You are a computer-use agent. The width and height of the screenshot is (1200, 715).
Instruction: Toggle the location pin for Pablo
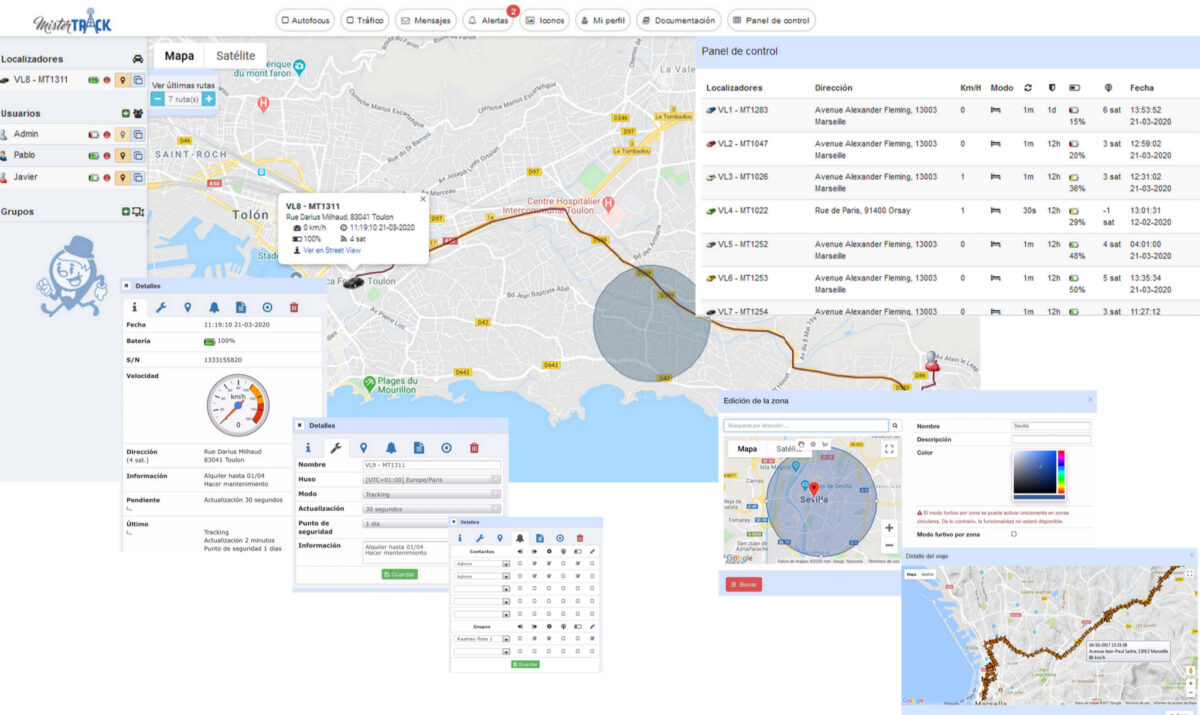pos(123,155)
